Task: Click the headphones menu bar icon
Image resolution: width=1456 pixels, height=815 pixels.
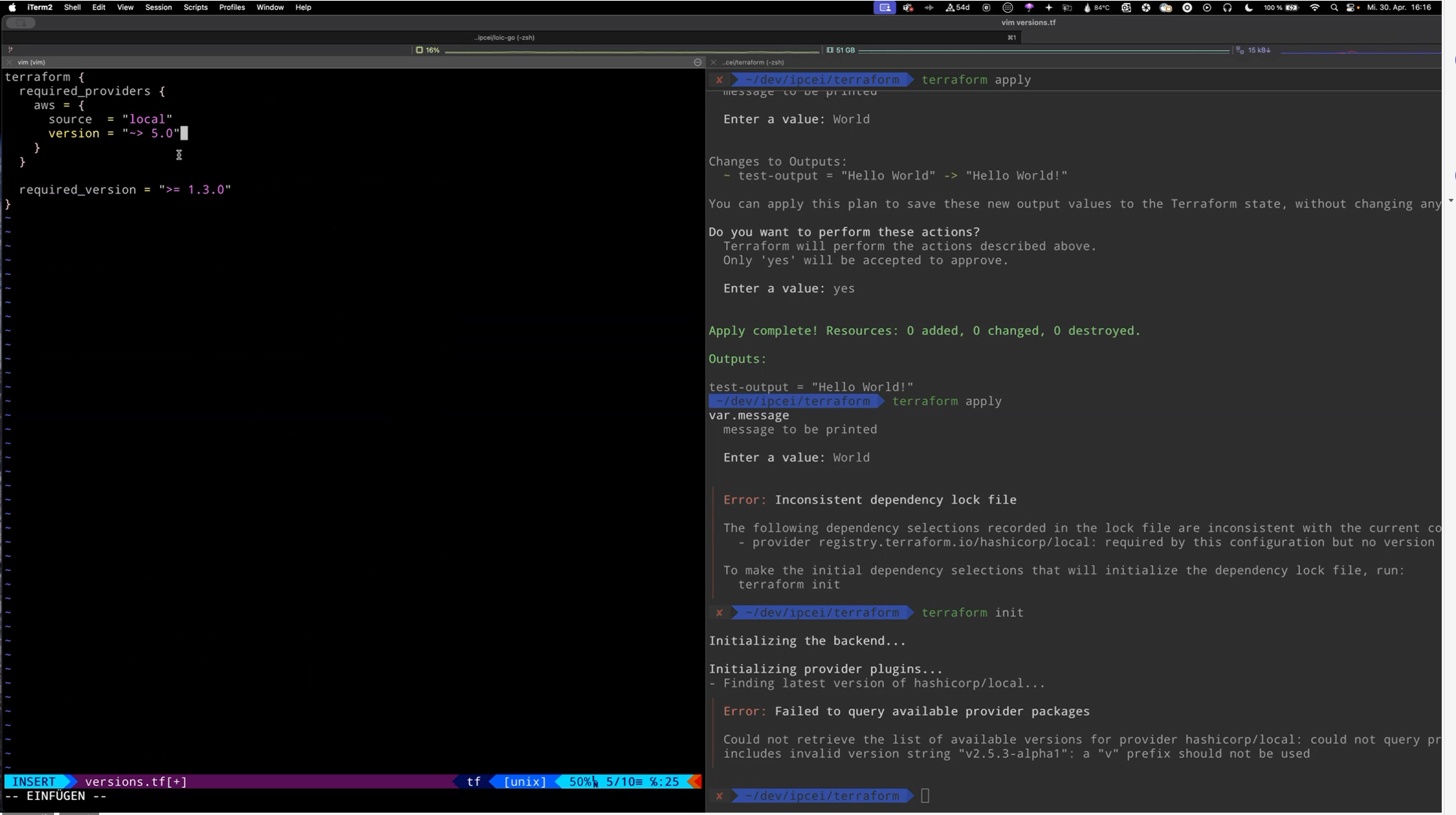Action: pyautogui.click(x=1227, y=8)
